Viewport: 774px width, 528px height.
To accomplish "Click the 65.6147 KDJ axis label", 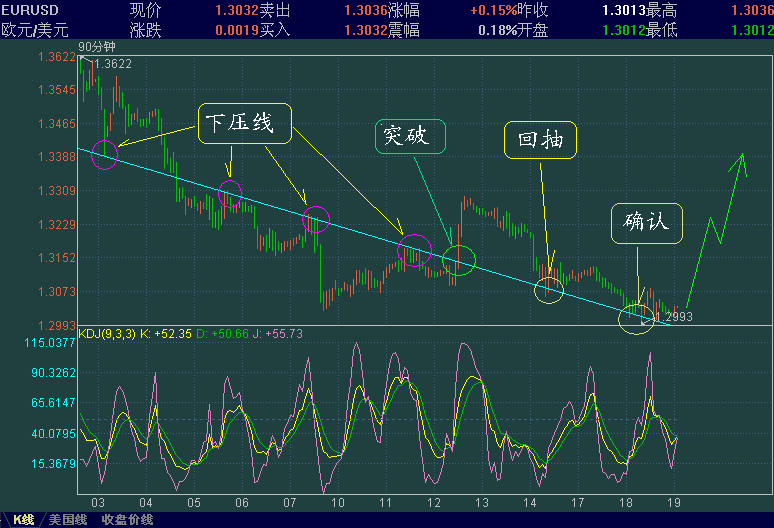I will pyautogui.click(x=53, y=403).
